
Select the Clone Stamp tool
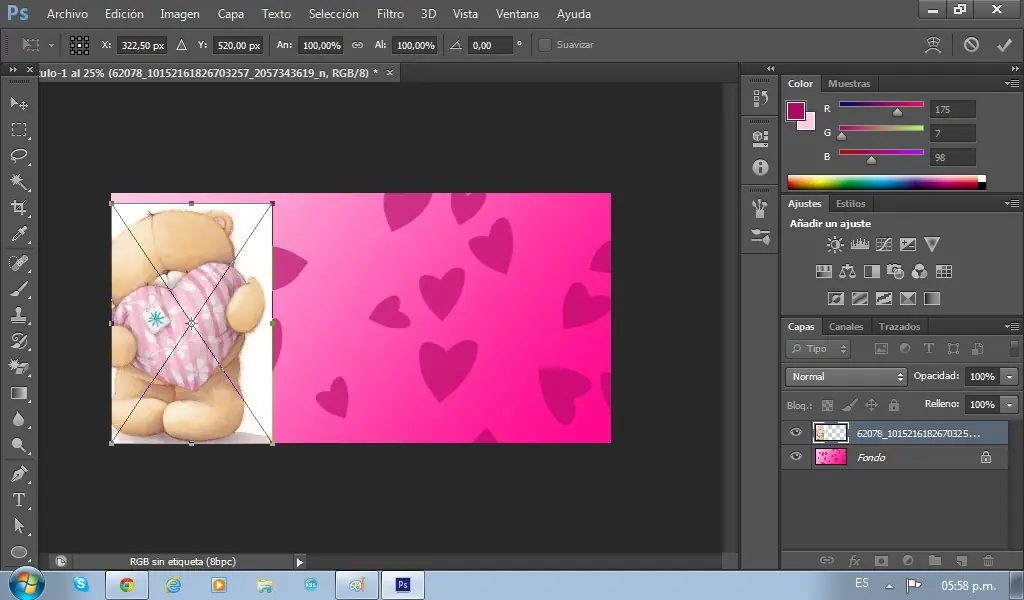tap(19, 315)
